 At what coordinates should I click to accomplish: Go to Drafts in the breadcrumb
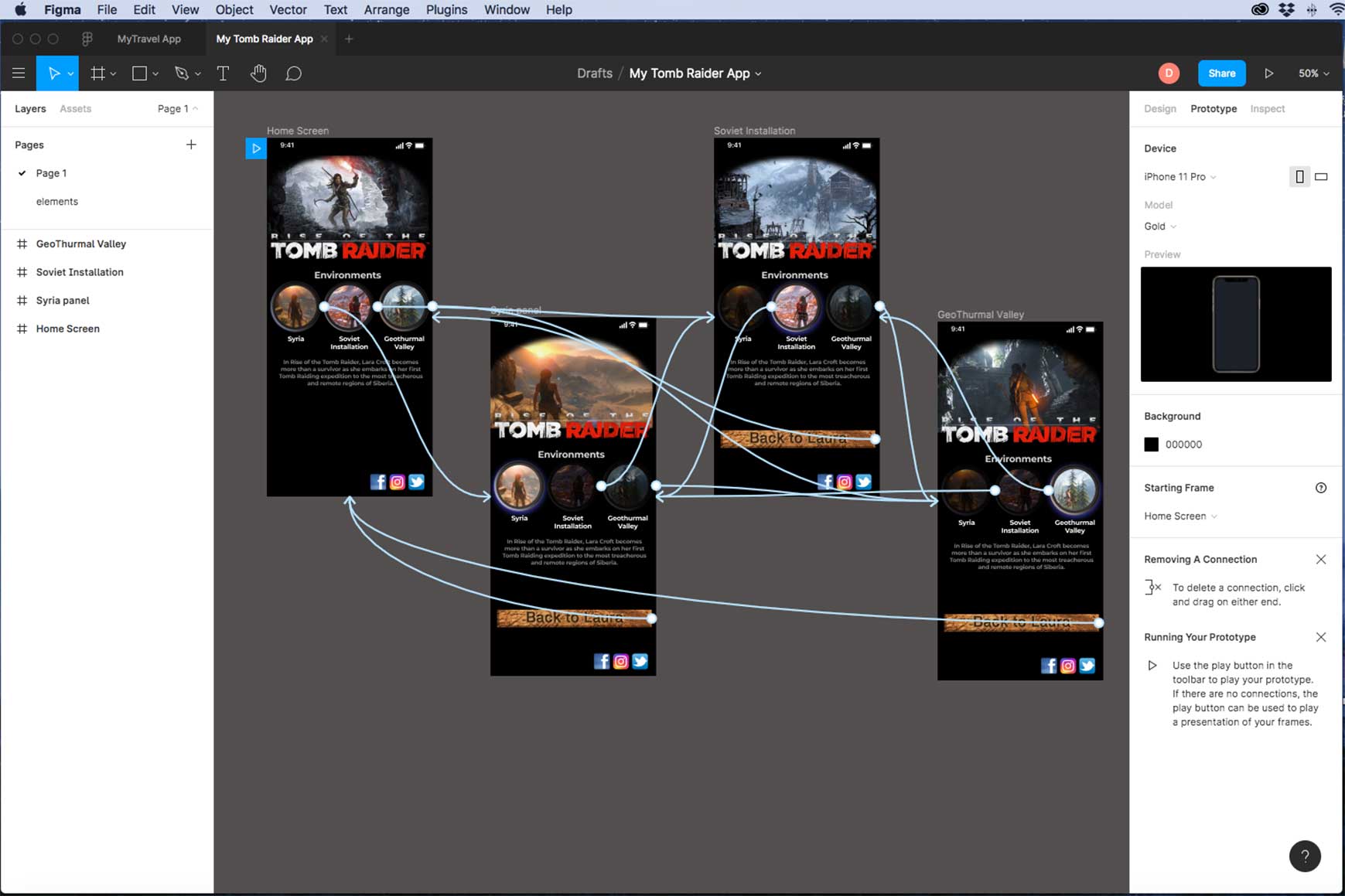pos(594,73)
